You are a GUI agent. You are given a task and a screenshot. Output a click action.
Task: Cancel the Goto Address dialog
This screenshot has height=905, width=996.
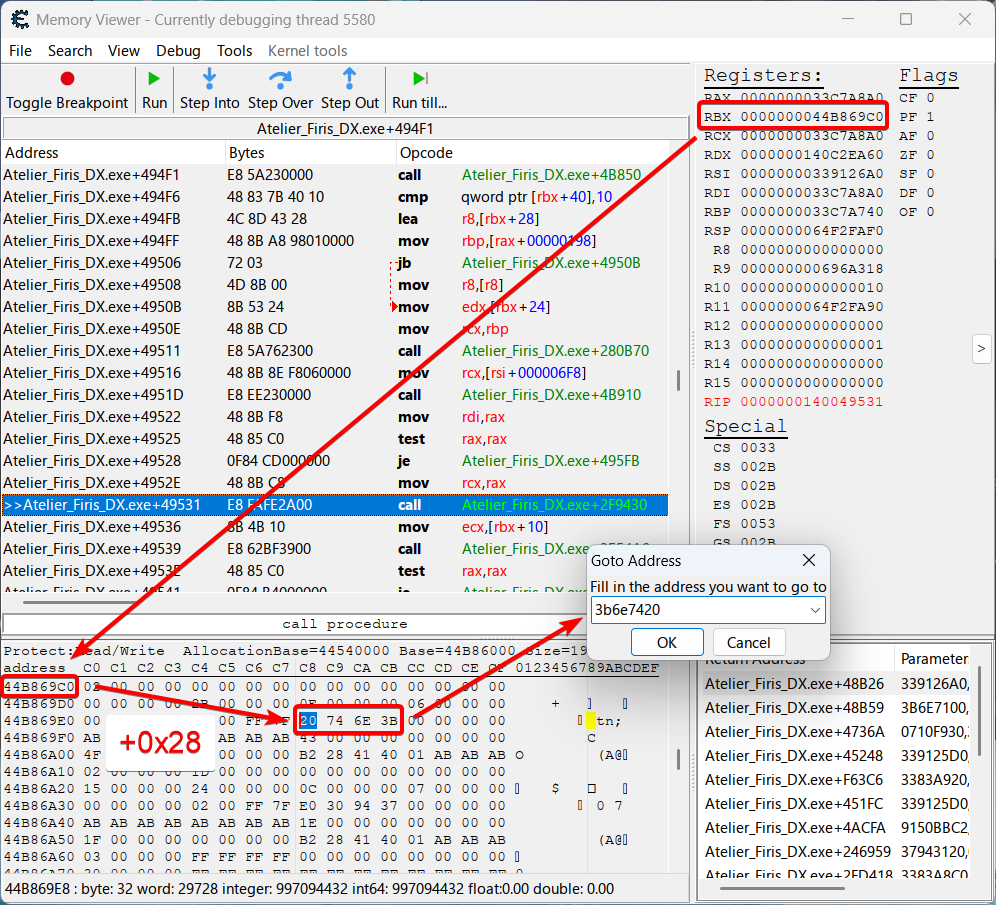coord(748,642)
